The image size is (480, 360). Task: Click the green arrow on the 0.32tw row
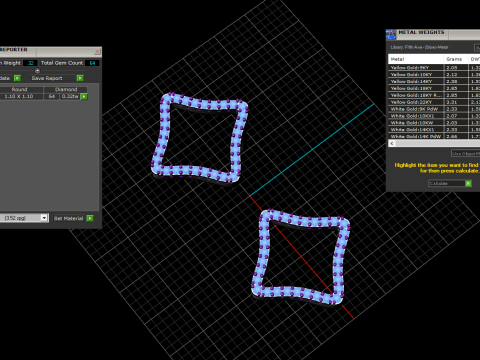84,97
